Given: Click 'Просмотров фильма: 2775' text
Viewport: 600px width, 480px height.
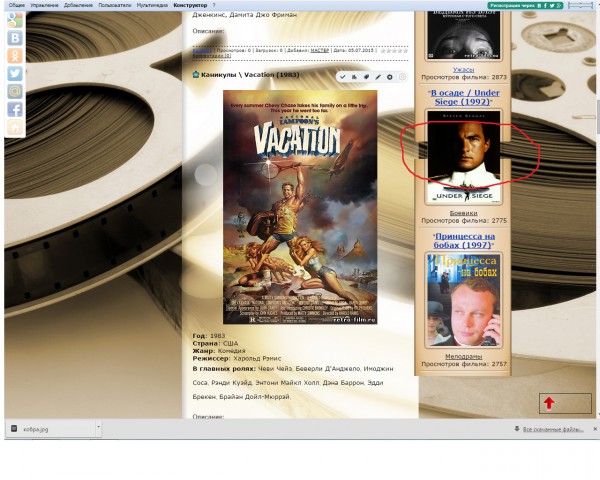Looking at the screenshot, I should tap(464, 221).
